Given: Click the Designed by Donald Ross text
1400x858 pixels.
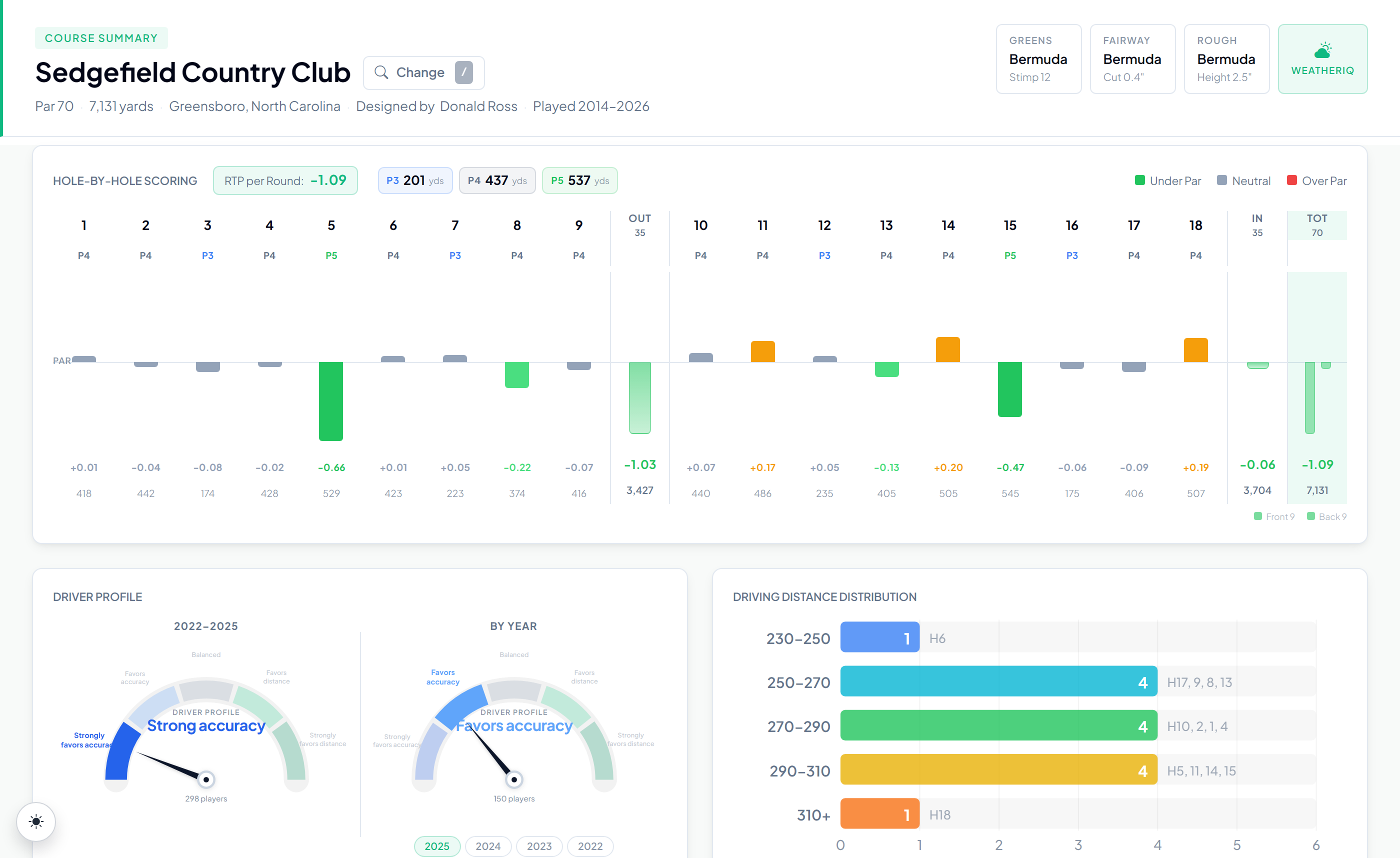Looking at the screenshot, I should point(437,106).
